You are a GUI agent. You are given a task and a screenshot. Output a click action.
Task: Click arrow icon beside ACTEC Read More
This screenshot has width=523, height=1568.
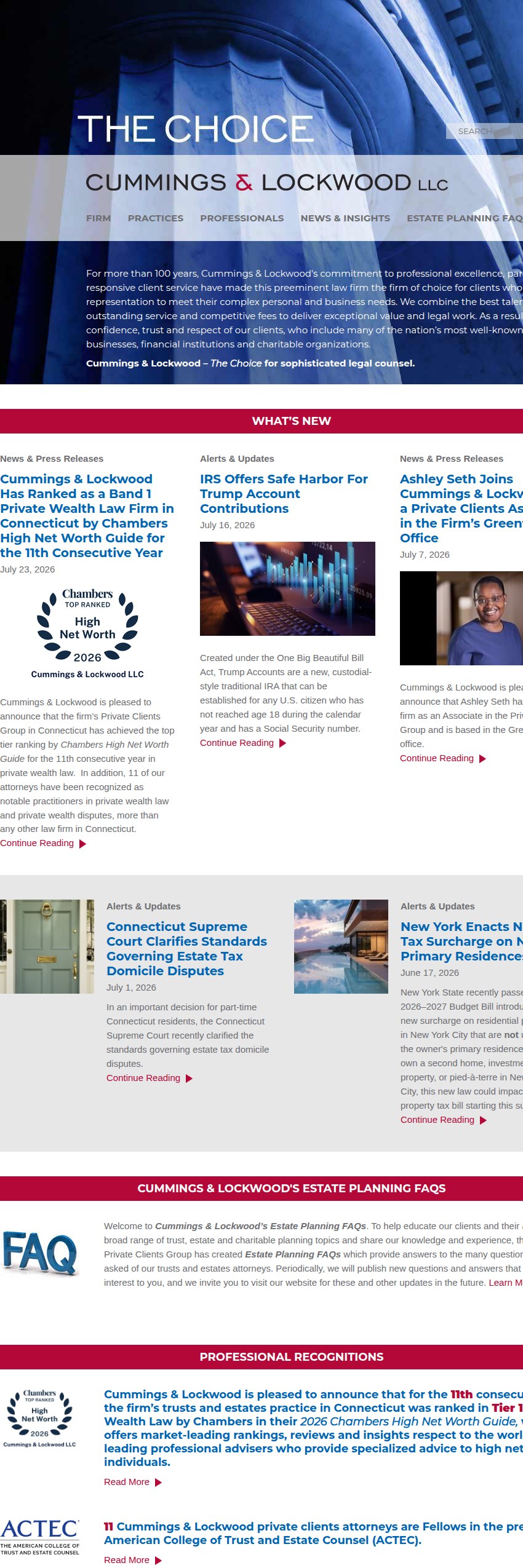click(158, 1561)
